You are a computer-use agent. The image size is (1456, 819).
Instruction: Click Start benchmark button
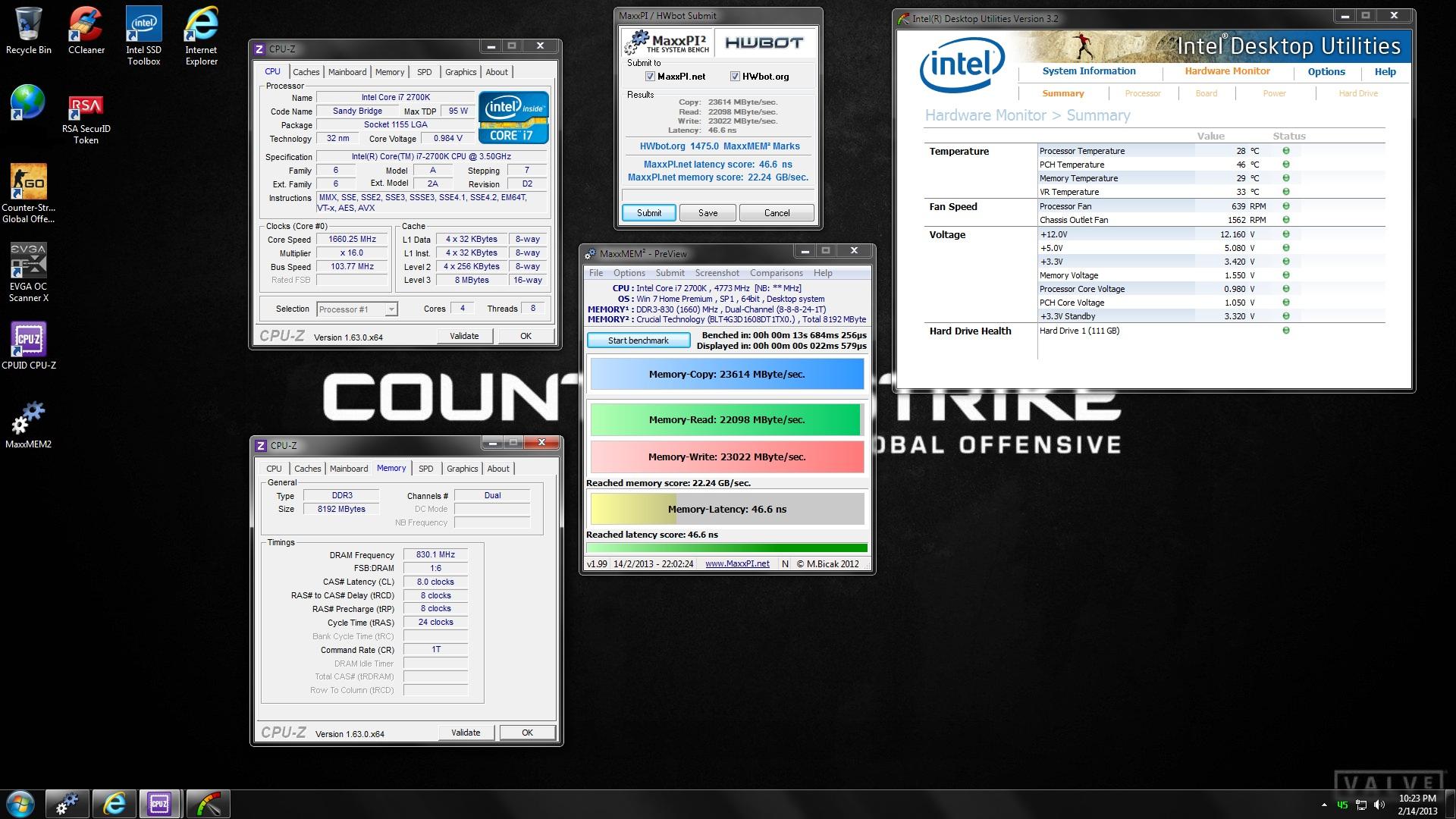[x=639, y=340]
